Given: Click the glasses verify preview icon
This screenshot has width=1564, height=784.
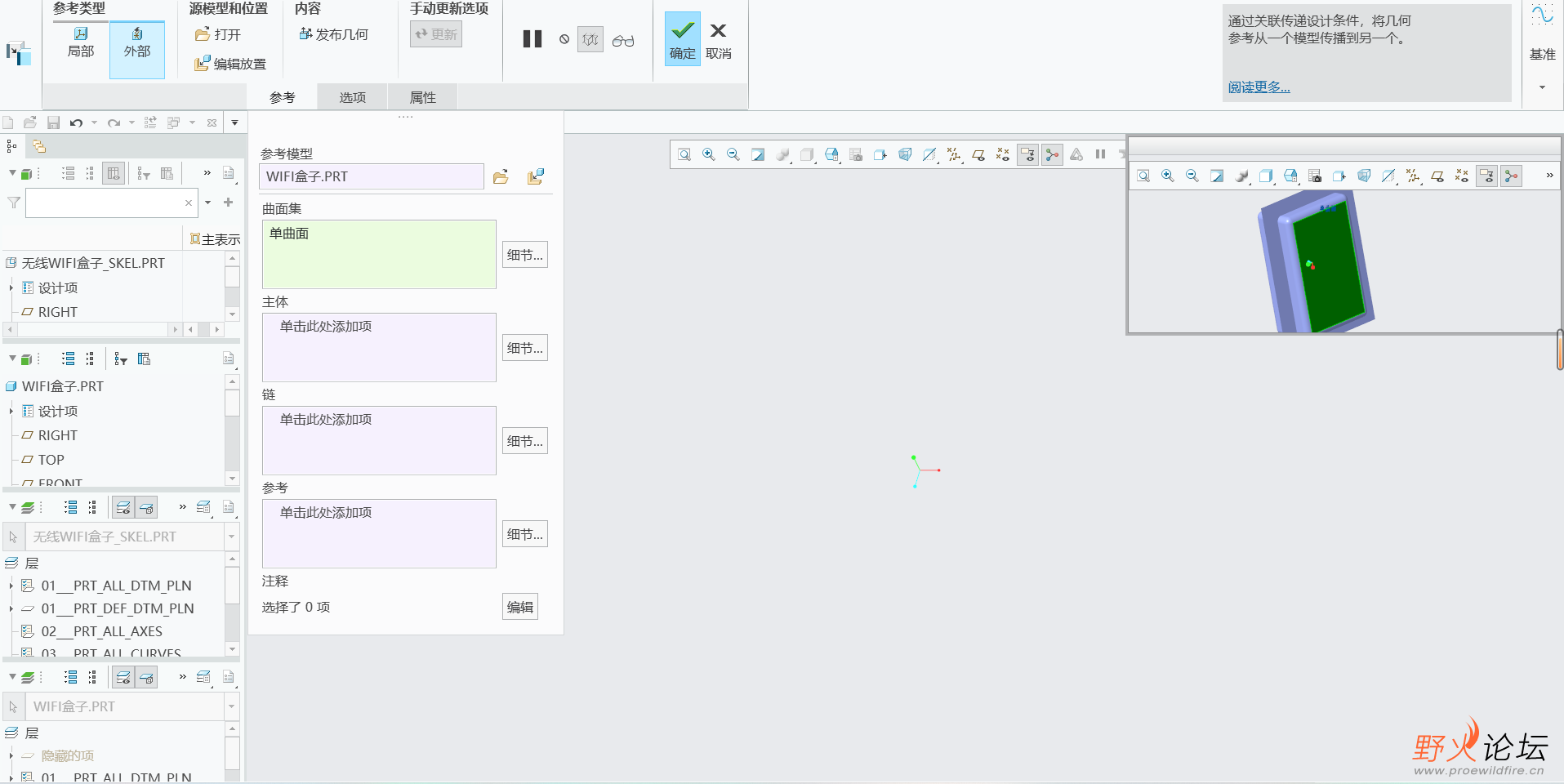Looking at the screenshot, I should click(x=623, y=40).
